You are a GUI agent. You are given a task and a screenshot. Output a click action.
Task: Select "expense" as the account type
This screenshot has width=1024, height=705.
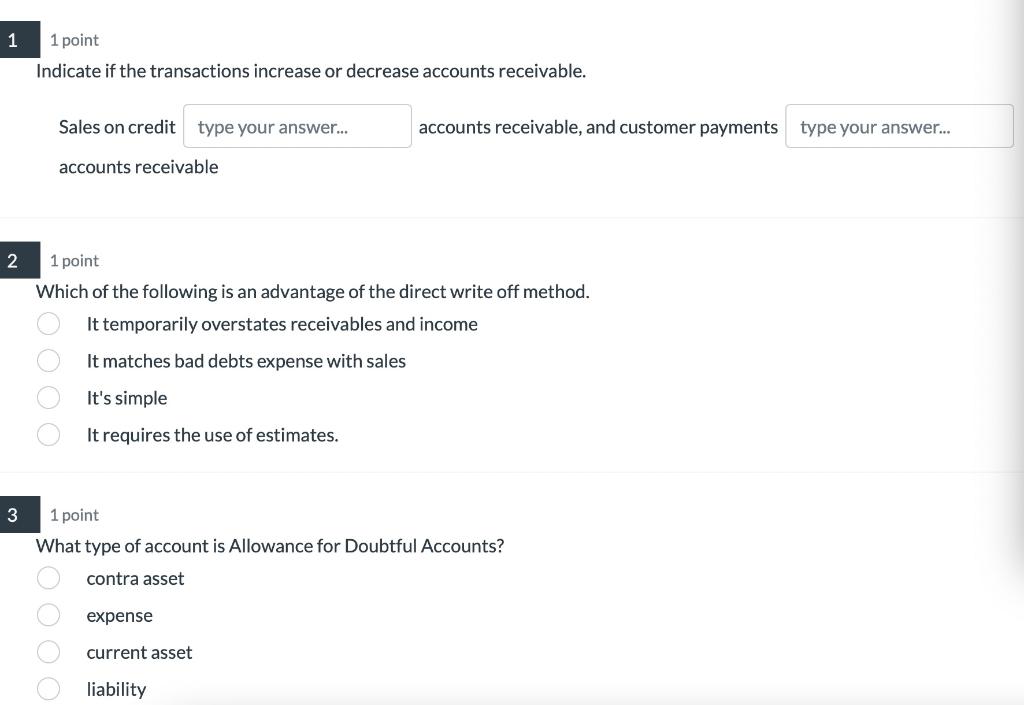48,614
